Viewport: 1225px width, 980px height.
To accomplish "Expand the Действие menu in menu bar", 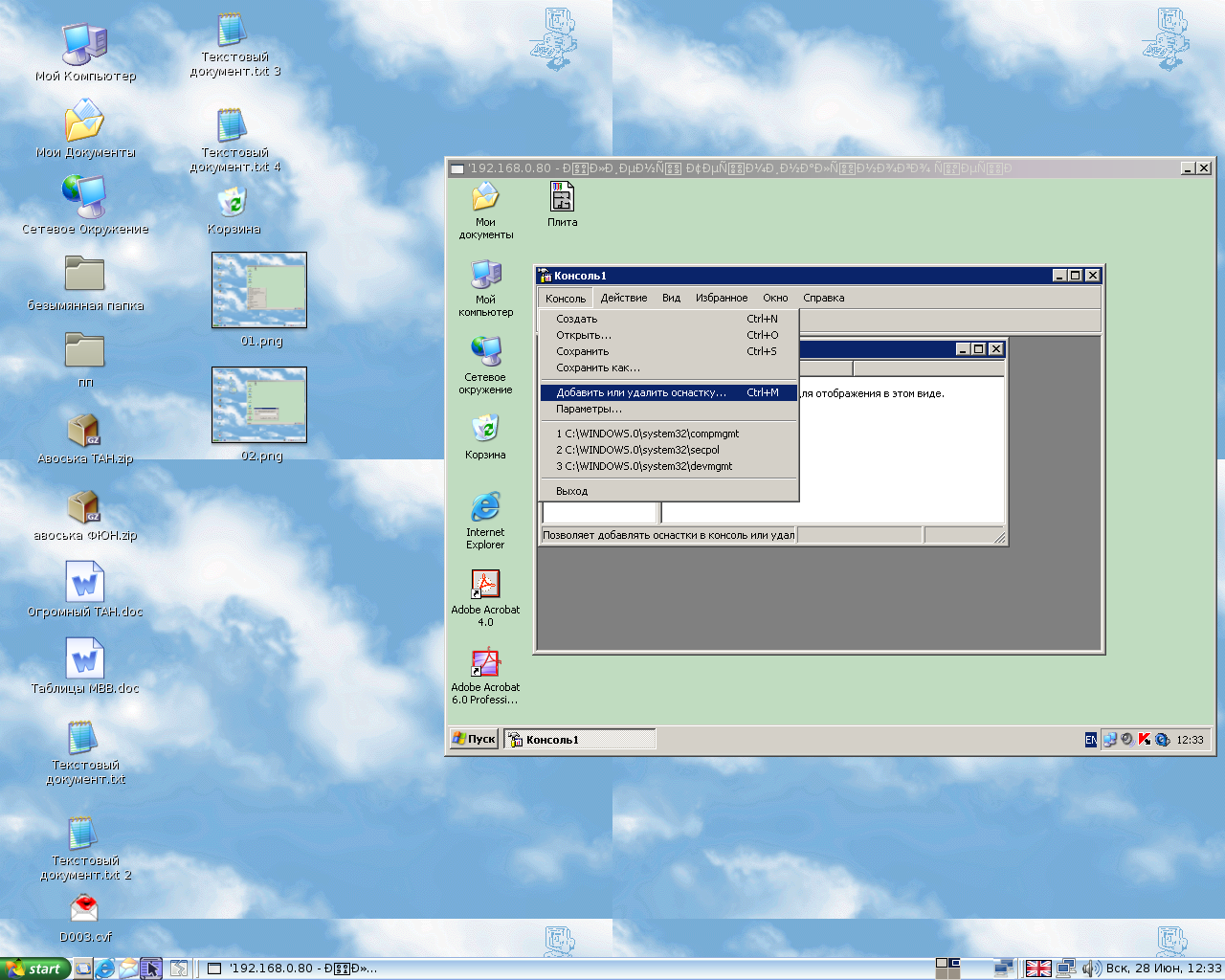I will click(624, 298).
